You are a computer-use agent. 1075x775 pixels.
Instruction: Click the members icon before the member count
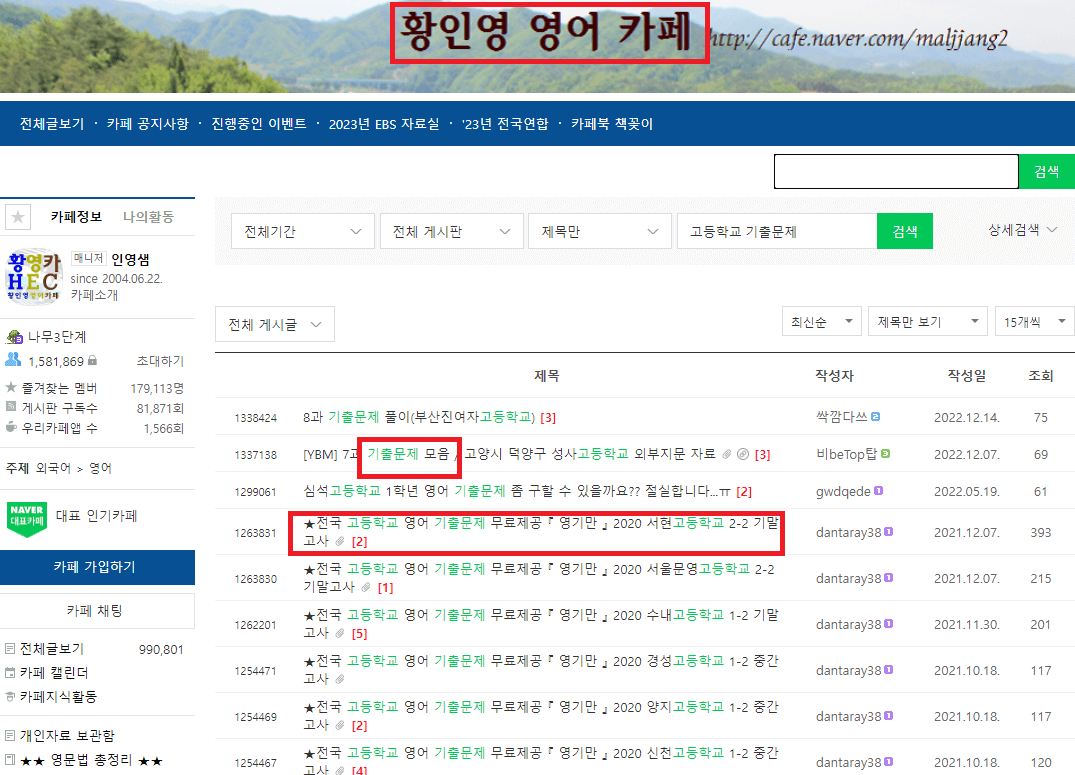(12, 361)
